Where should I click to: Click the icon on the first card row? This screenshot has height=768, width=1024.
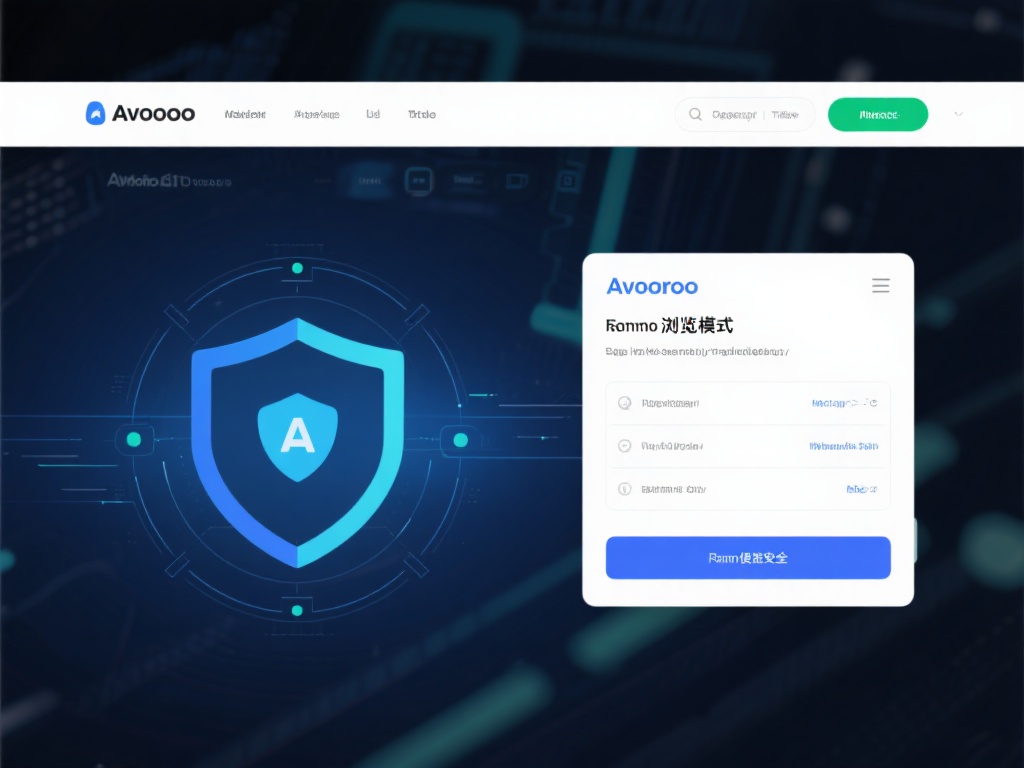624,403
